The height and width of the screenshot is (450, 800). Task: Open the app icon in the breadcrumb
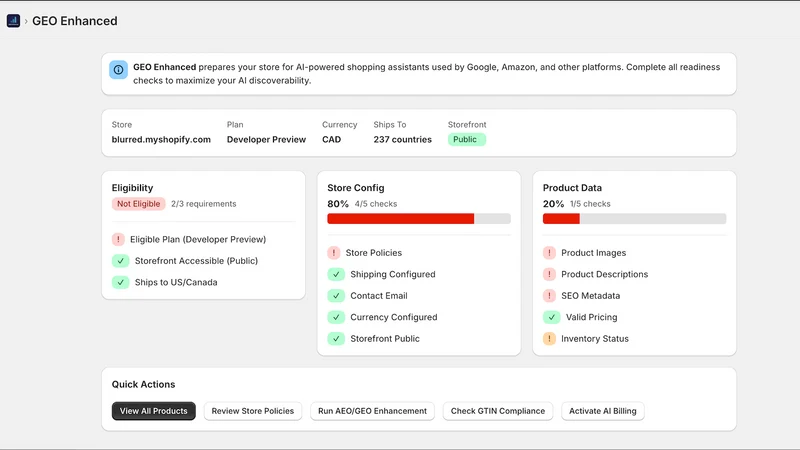click(x=13, y=21)
